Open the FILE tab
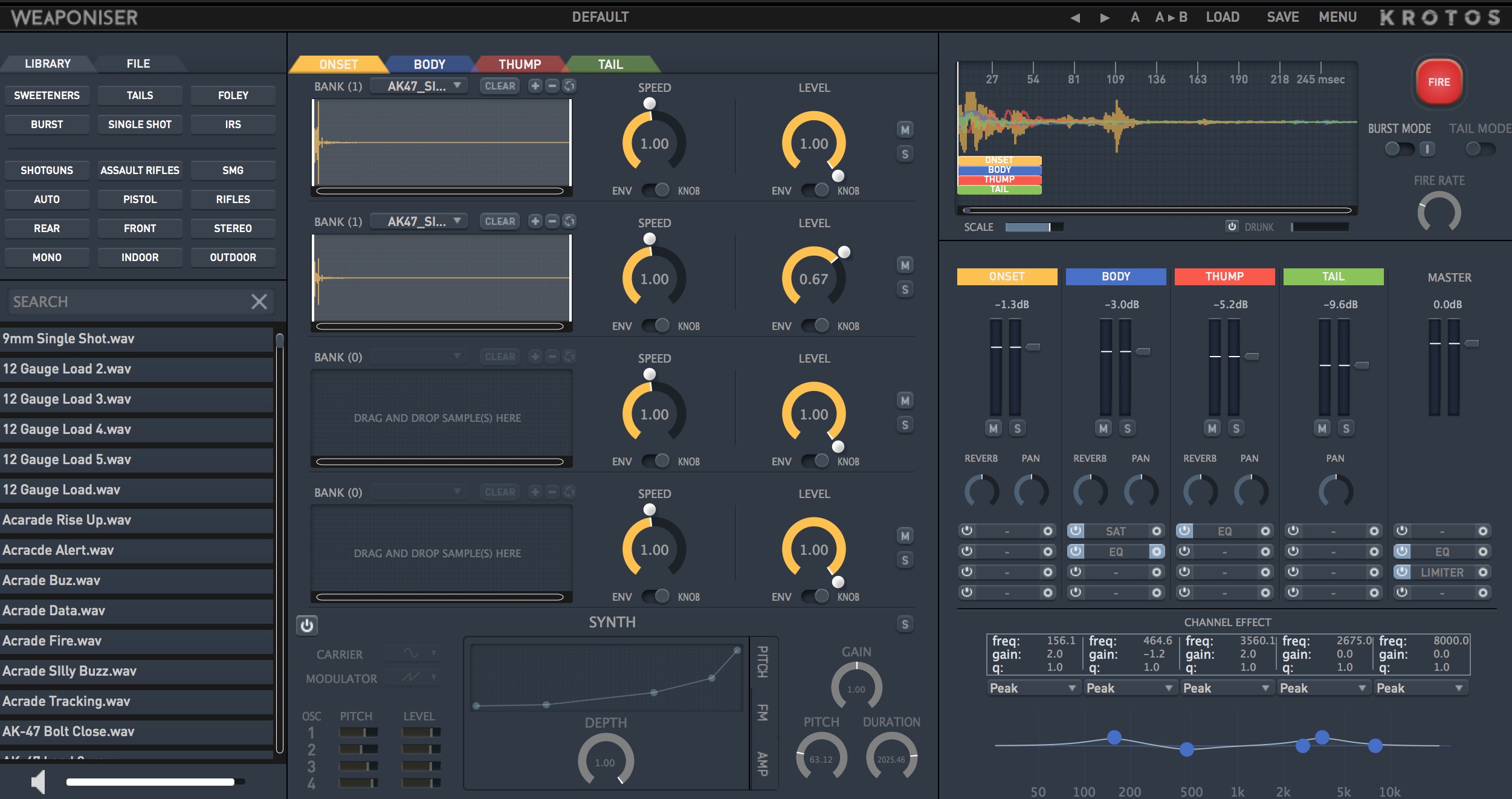 click(138, 63)
